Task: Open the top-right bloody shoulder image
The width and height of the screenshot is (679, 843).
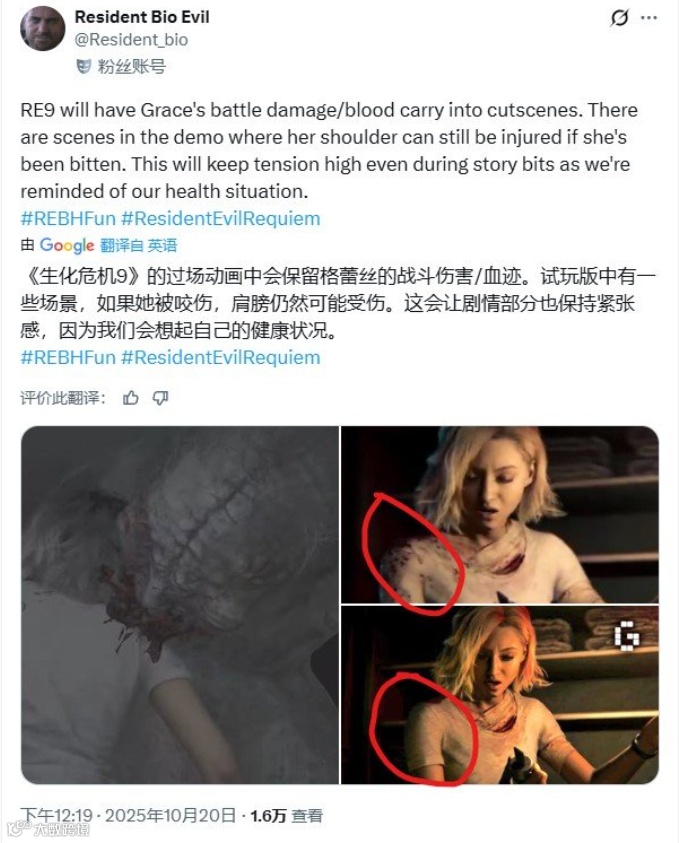Action: [500, 515]
